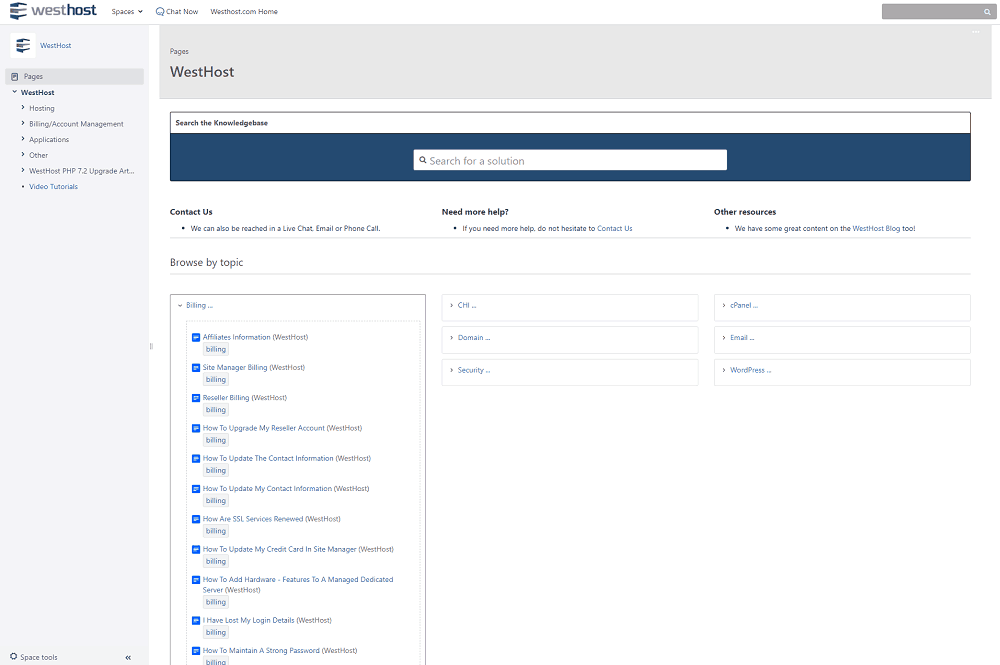Click the Space tools gear icon

click(x=13, y=656)
